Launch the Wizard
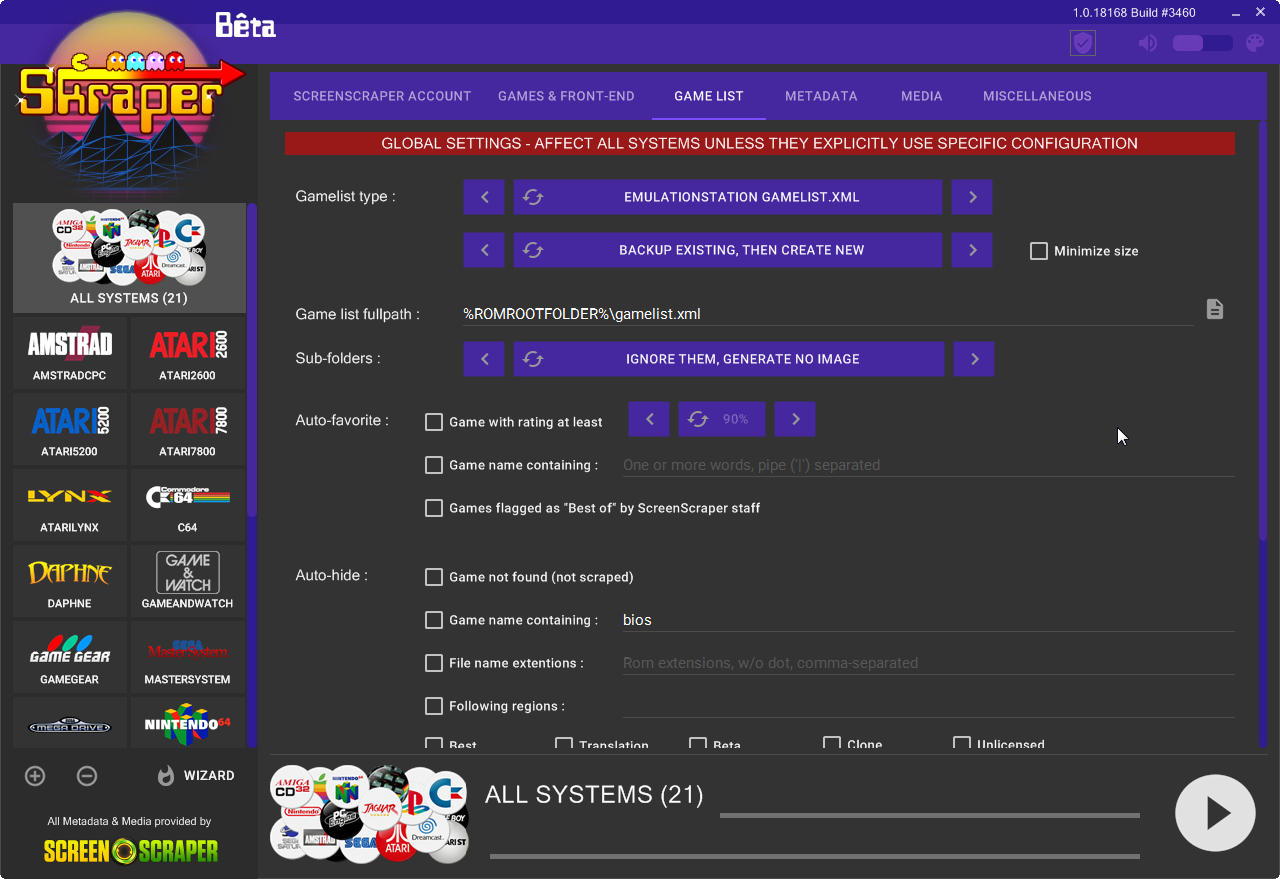The height and width of the screenshot is (879, 1280). click(196, 776)
